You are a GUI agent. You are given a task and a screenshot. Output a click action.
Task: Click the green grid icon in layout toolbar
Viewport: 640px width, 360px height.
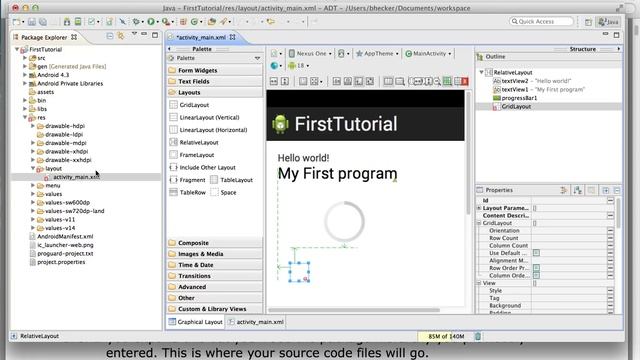pyautogui.click(x=447, y=81)
